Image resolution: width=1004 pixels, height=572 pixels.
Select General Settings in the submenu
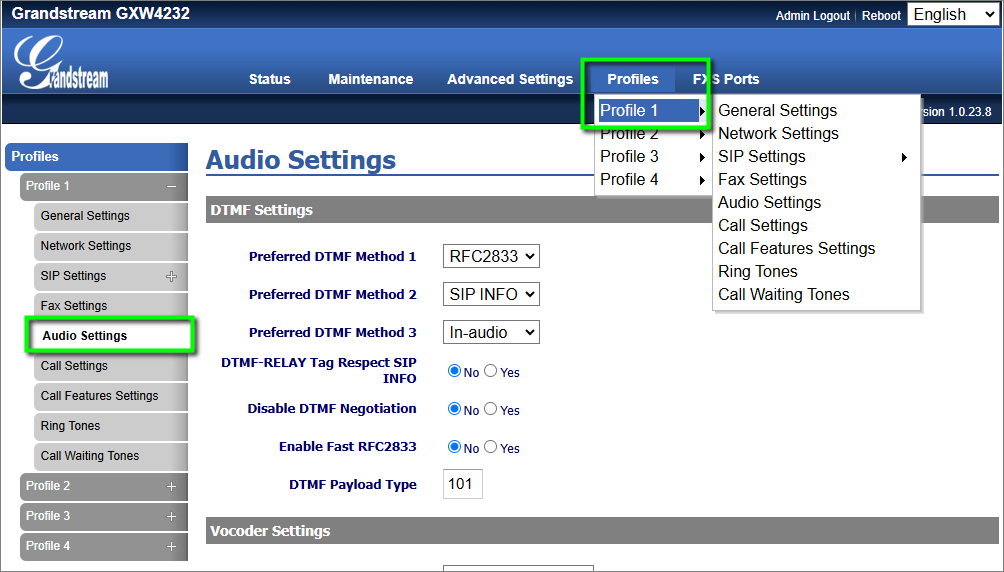pos(777,110)
